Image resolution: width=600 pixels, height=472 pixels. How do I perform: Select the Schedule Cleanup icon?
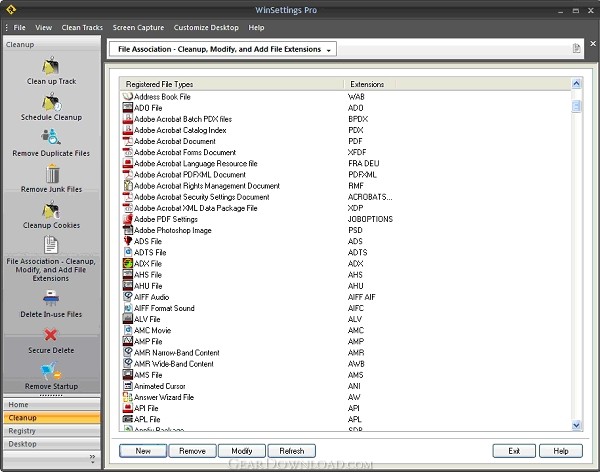(x=51, y=102)
